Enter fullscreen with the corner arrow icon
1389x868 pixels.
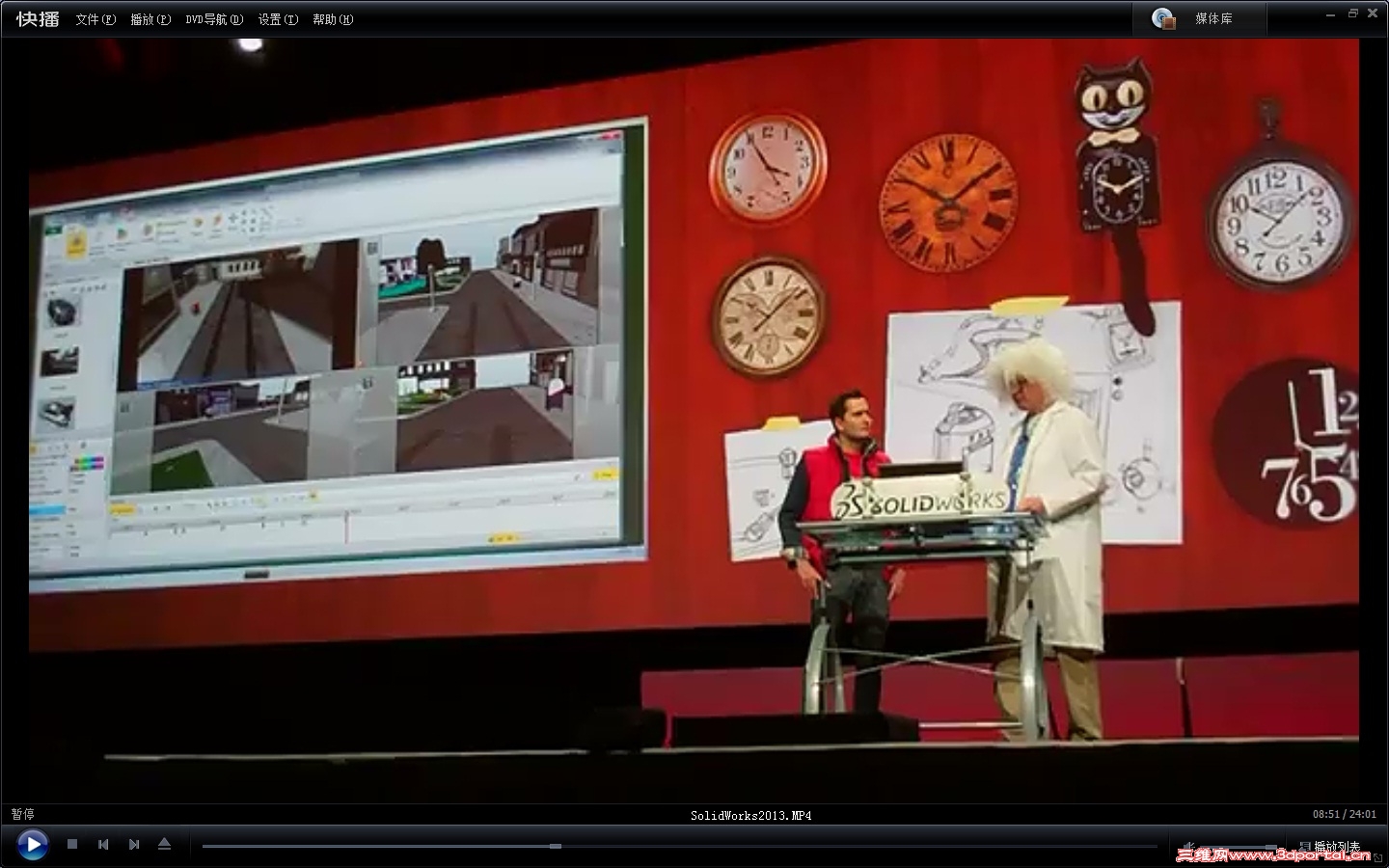(x=1376, y=855)
